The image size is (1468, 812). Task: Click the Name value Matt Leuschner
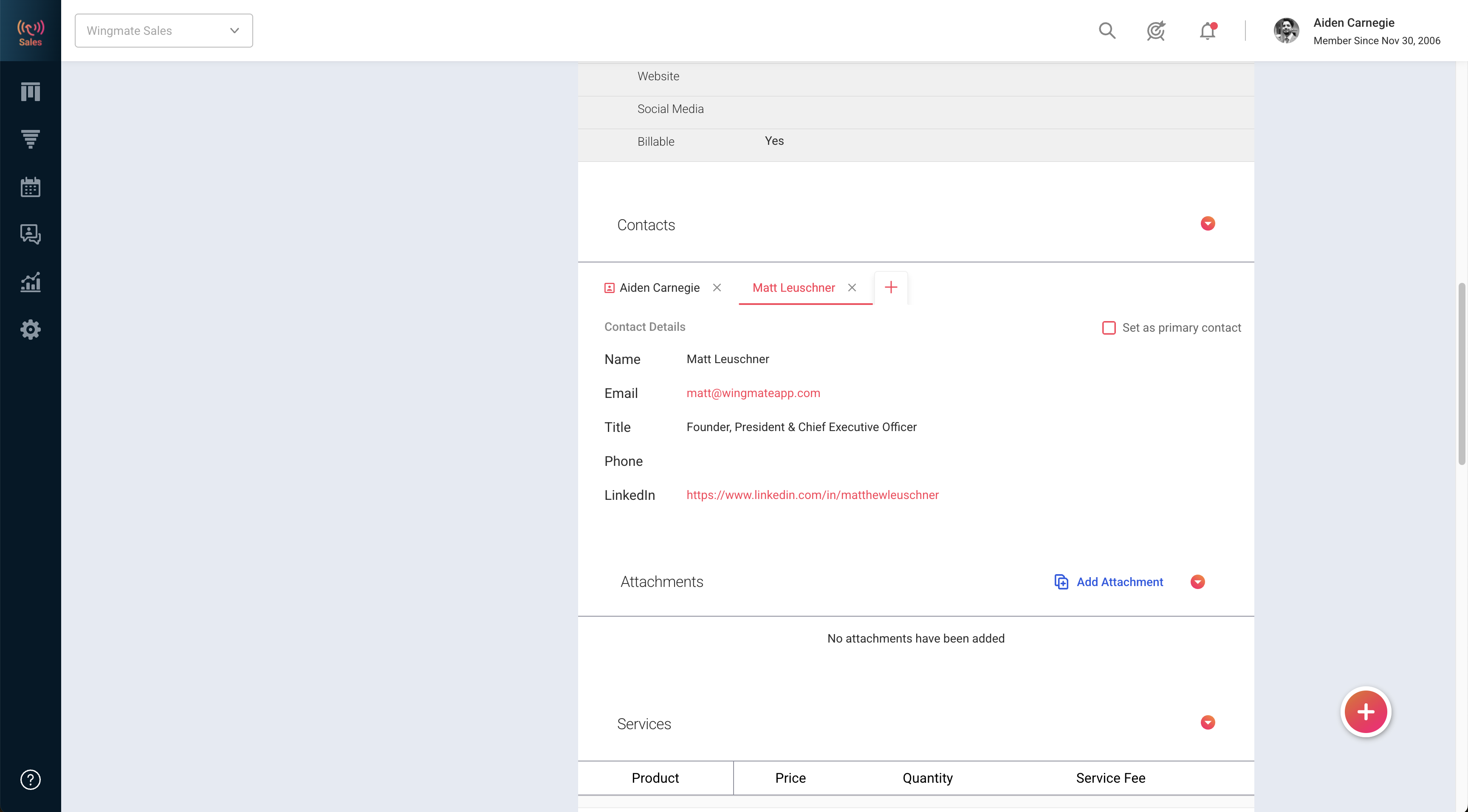tap(727, 359)
